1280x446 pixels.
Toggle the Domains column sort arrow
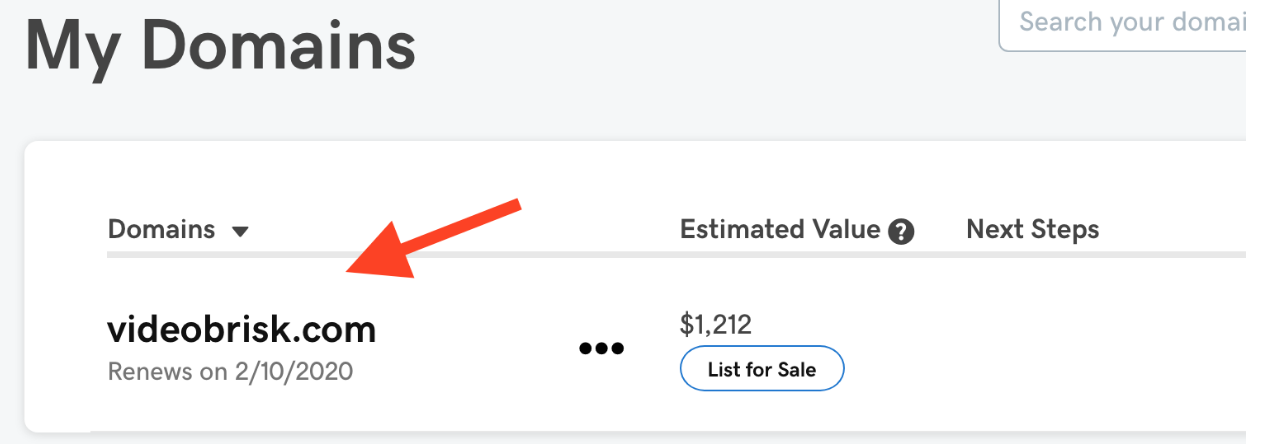point(240,232)
